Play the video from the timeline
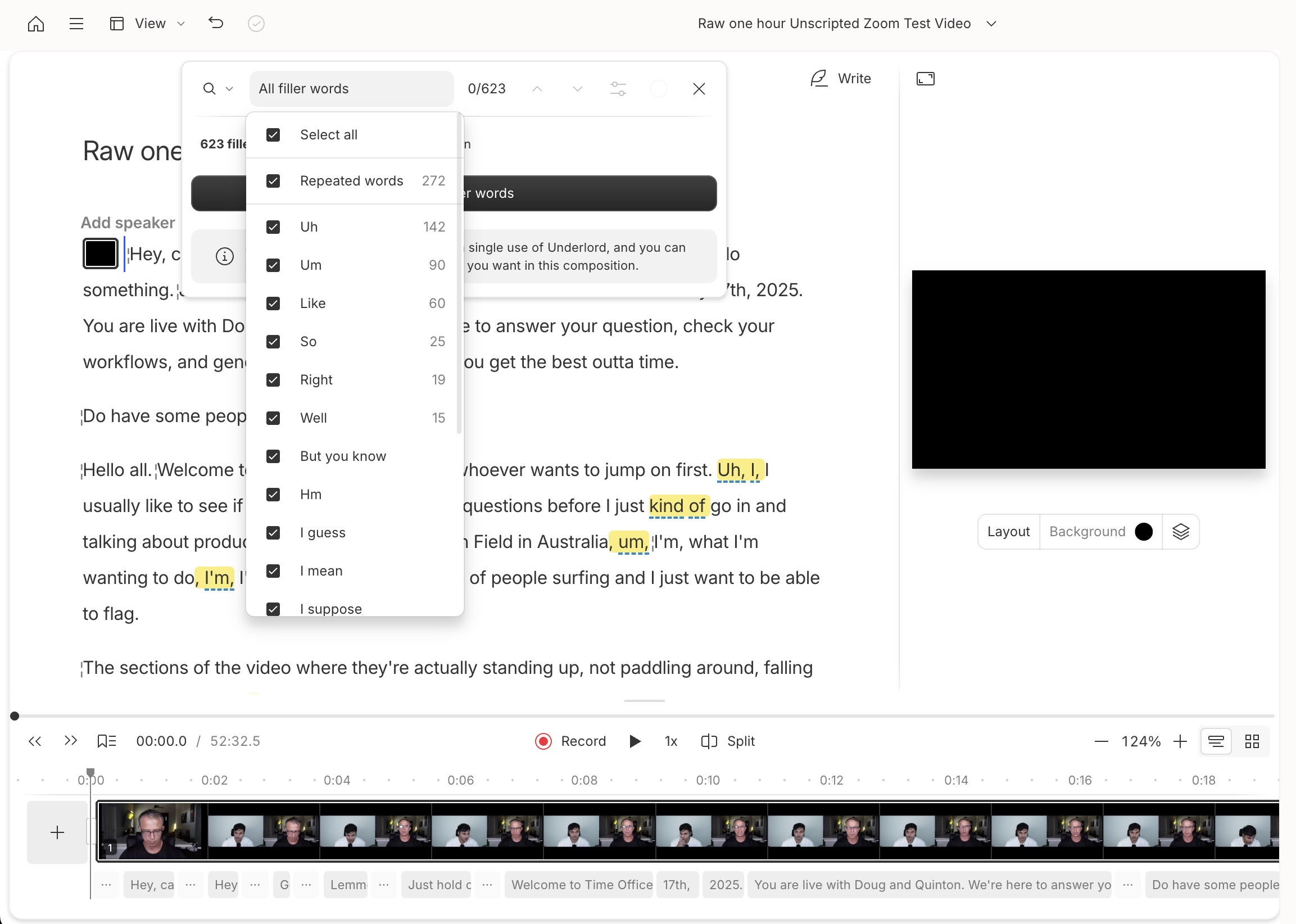1296x924 pixels. click(635, 741)
